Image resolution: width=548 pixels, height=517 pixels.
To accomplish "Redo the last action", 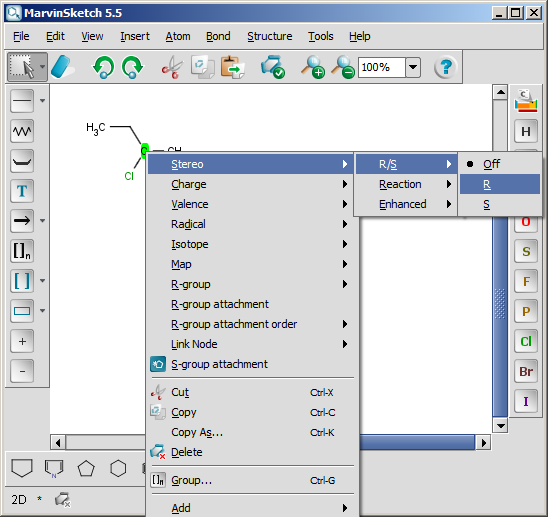I will (x=132, y=67).
